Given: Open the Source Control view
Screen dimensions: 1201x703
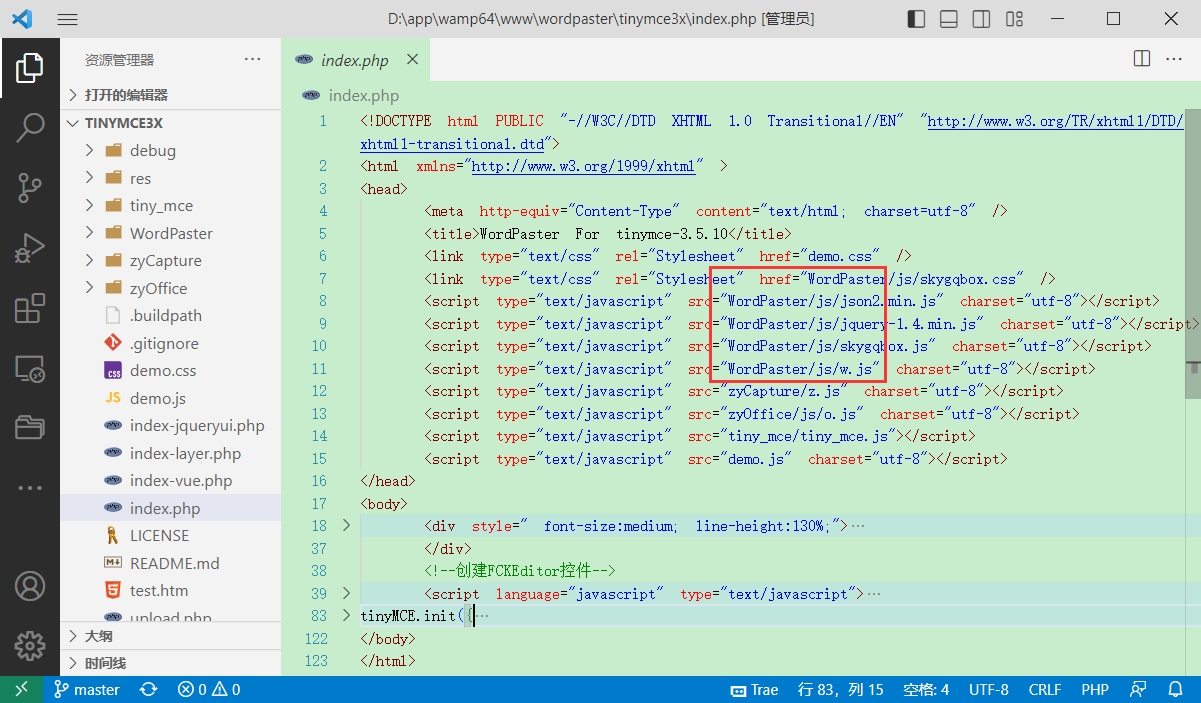Looking at the screenshot, I should pyautogui.click(x=30, y=187).
